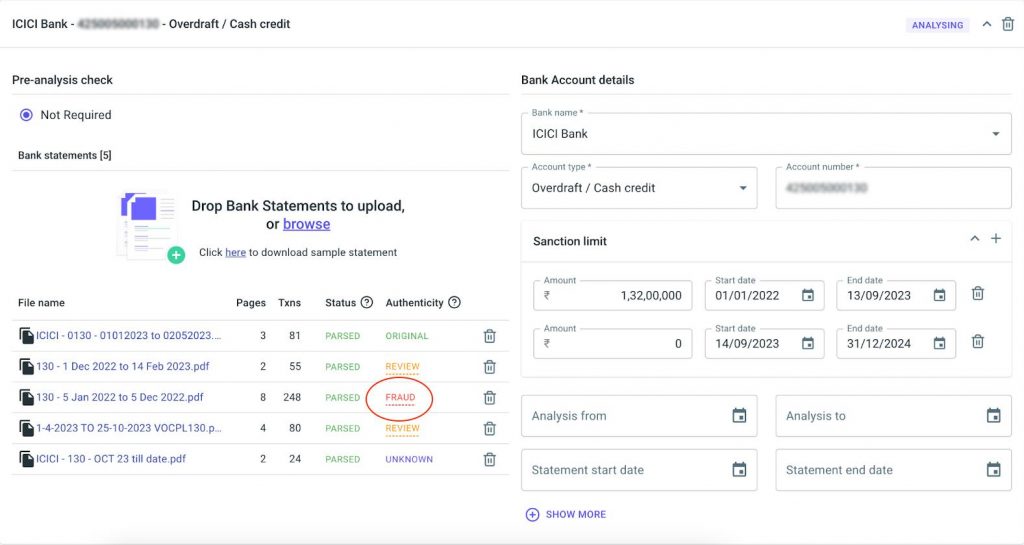Delete the 1,32,00,000 sanction limit row

[978, 294]
